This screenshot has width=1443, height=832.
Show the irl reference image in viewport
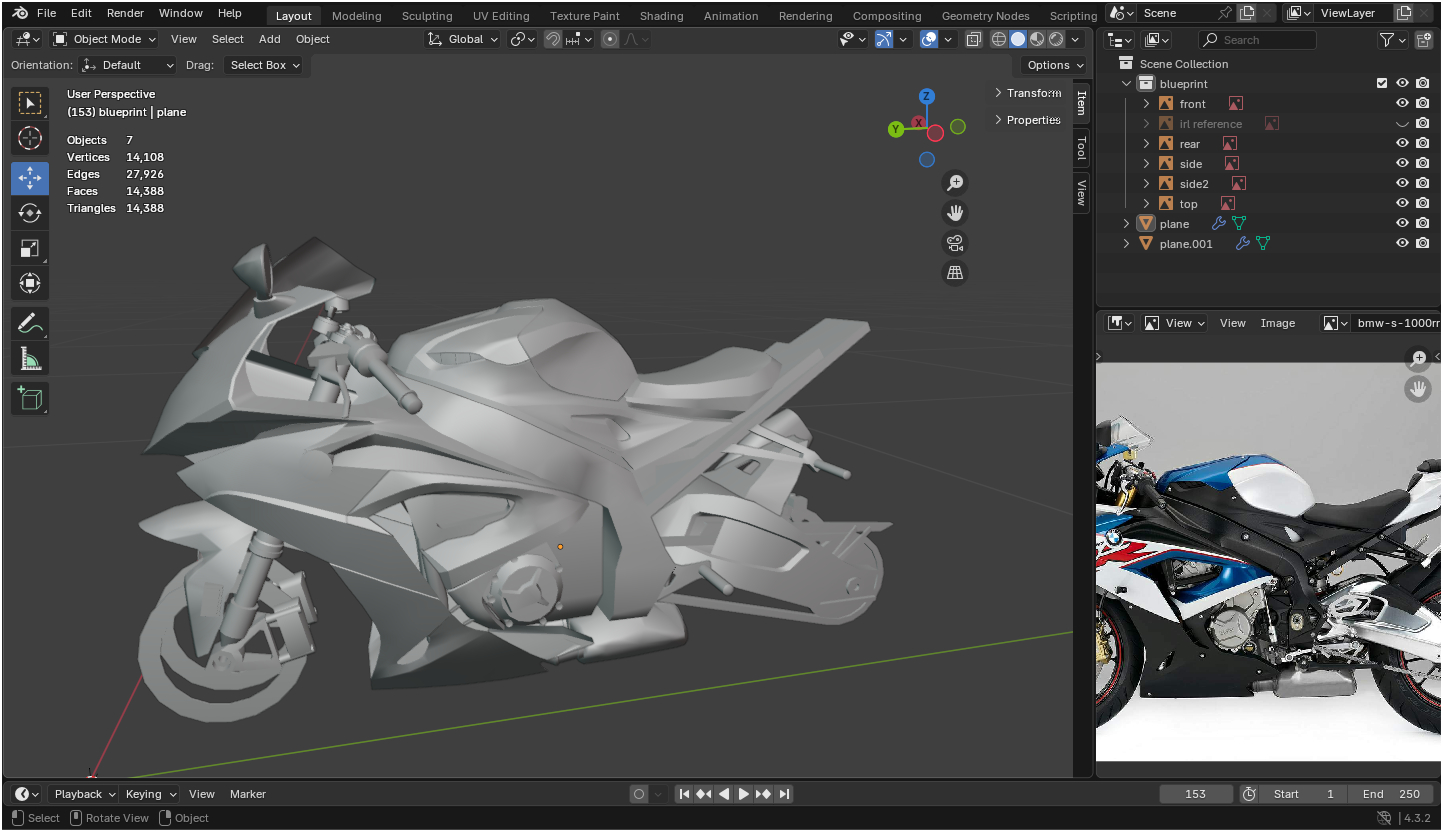point(1403,124)
